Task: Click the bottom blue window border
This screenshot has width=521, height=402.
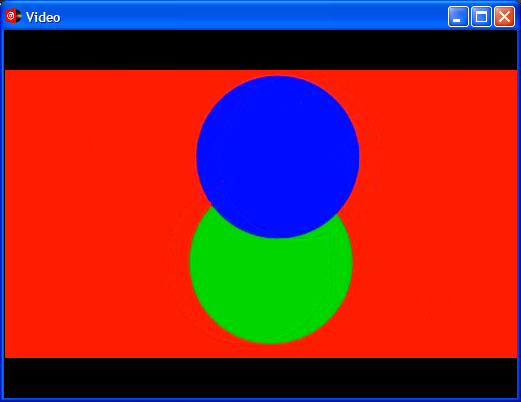Action: (x=261, y=400)
